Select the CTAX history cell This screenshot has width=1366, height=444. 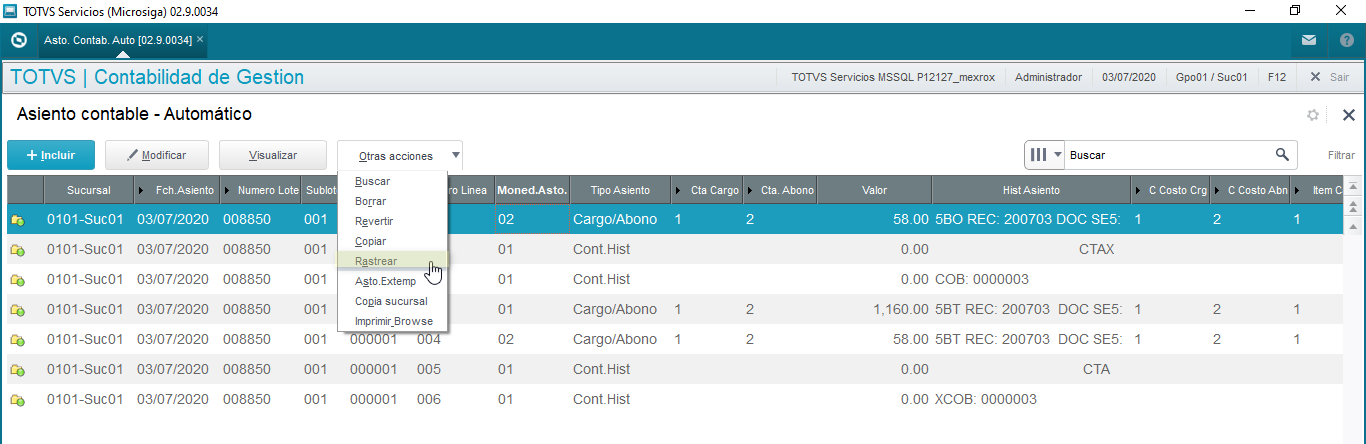click(1031, 250)
